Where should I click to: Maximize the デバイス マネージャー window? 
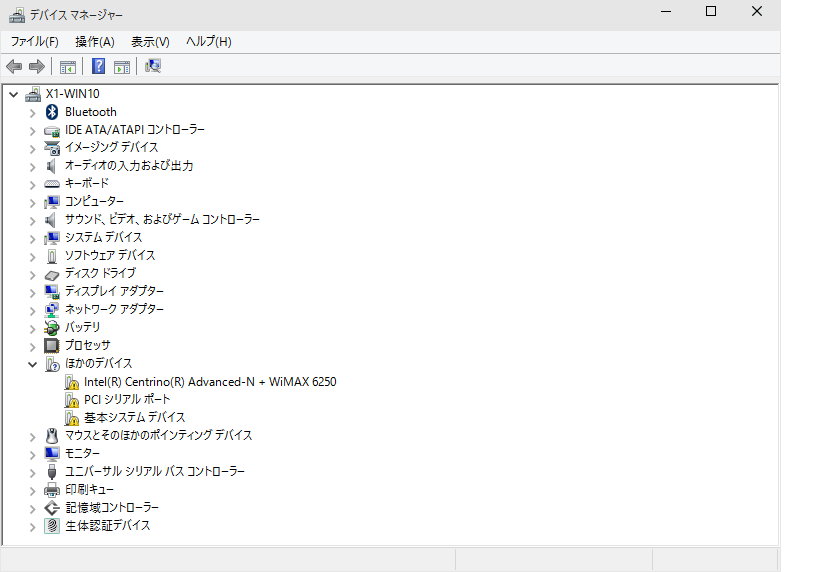pyautogui.click(x=711, y=11)
